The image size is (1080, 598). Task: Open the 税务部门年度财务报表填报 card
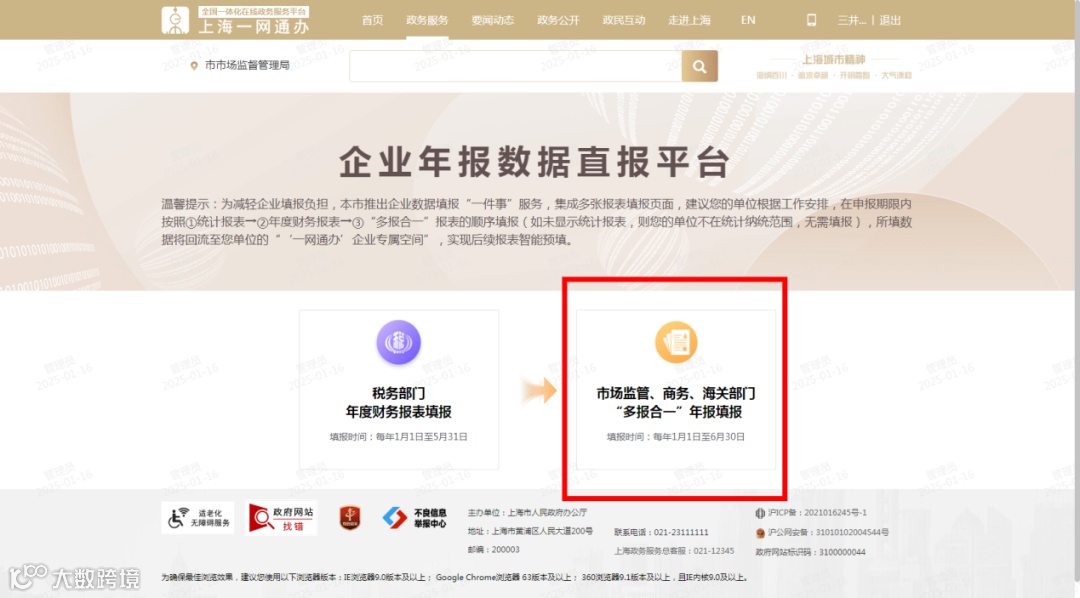pos(399,390)
